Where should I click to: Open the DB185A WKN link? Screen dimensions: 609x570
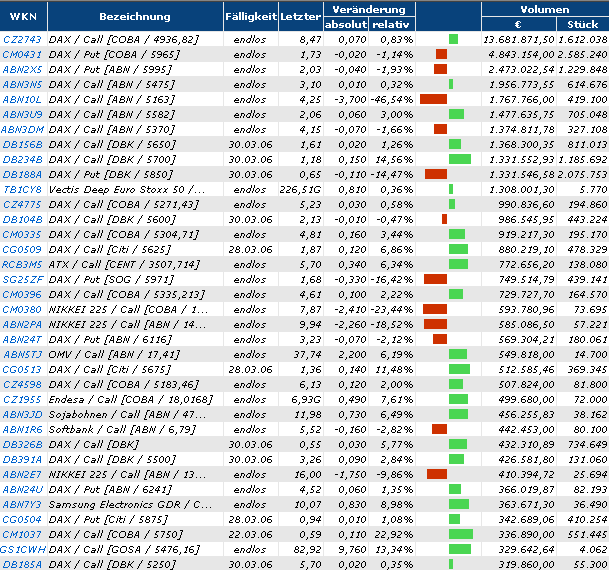point(22,564)
